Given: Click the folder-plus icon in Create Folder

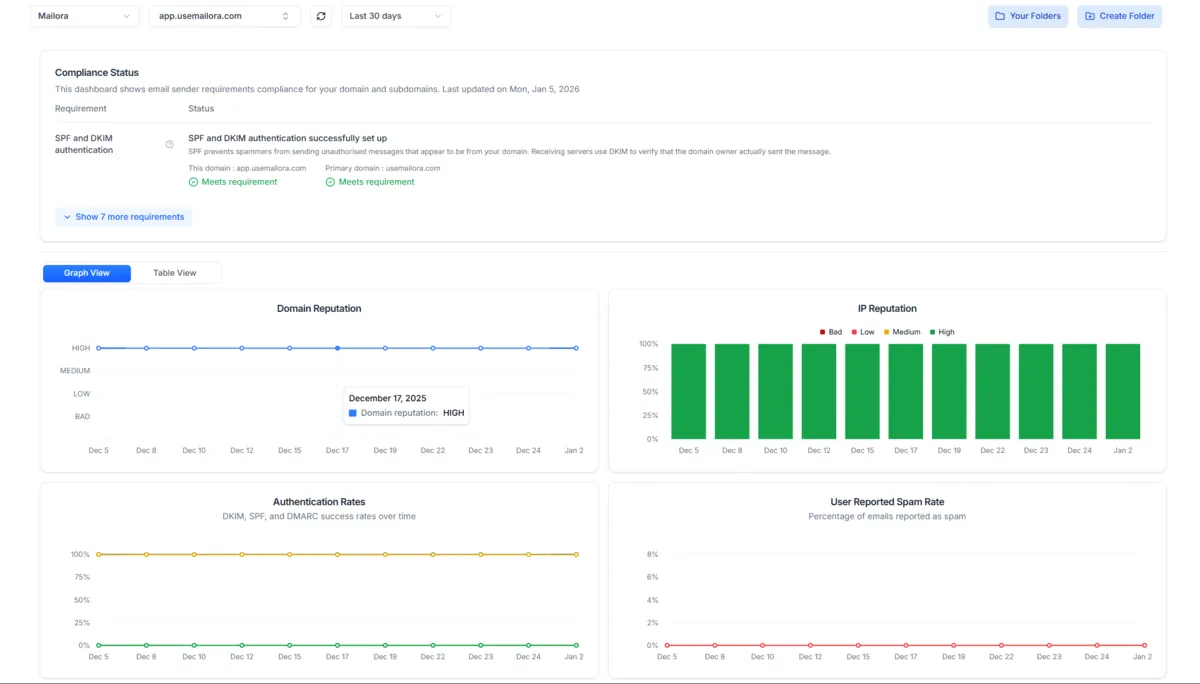Looking at the screenshot, I should pyautogui.click(x=1089, y=16).
